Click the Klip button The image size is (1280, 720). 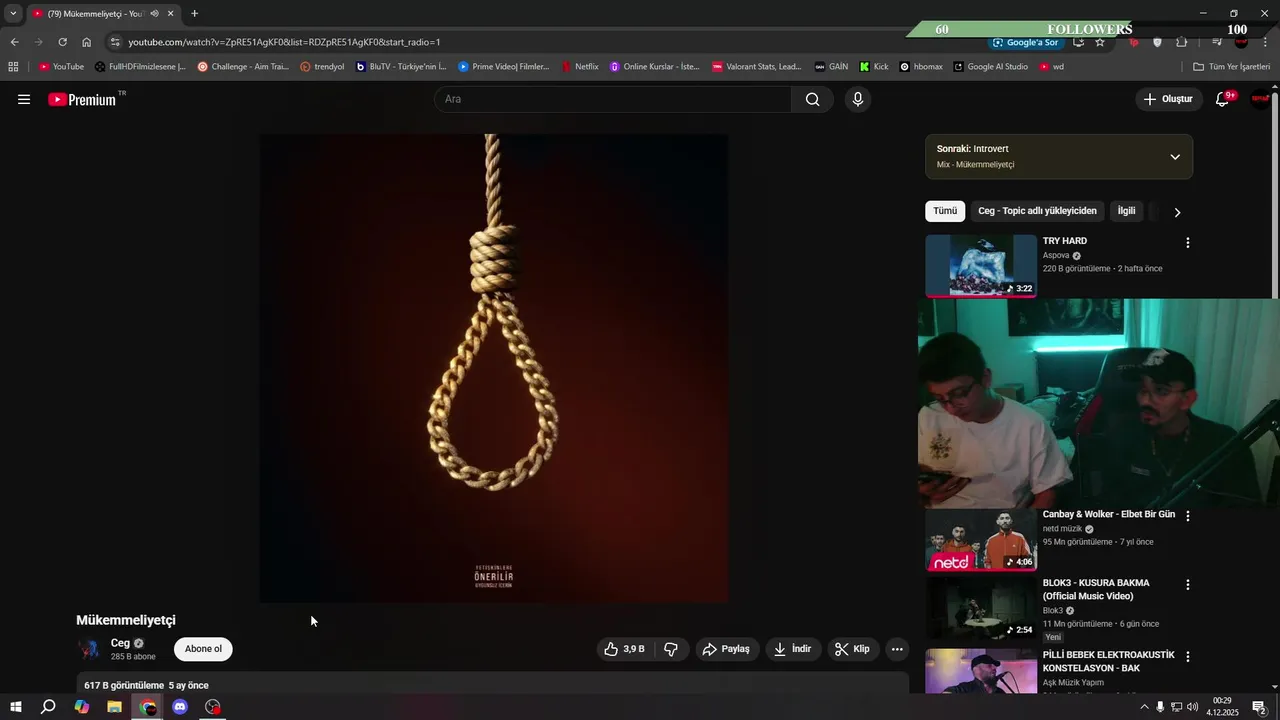[x=853, y=649]
